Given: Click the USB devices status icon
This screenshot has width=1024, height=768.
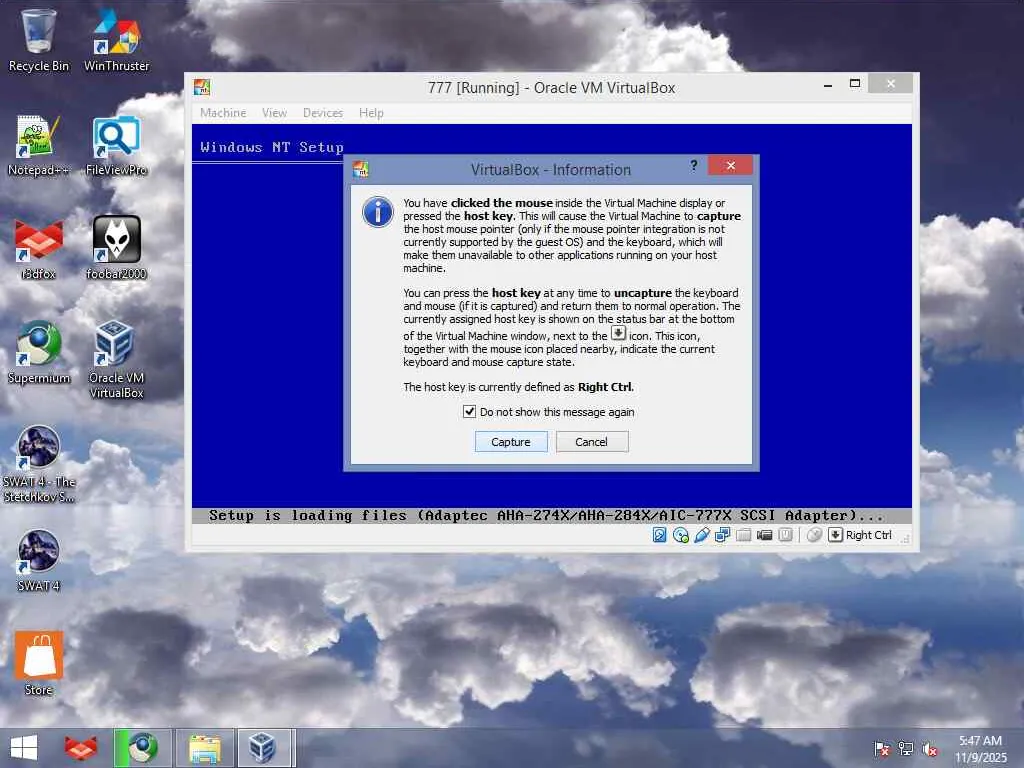Looking at the screenshot, I should pos(701,535).
